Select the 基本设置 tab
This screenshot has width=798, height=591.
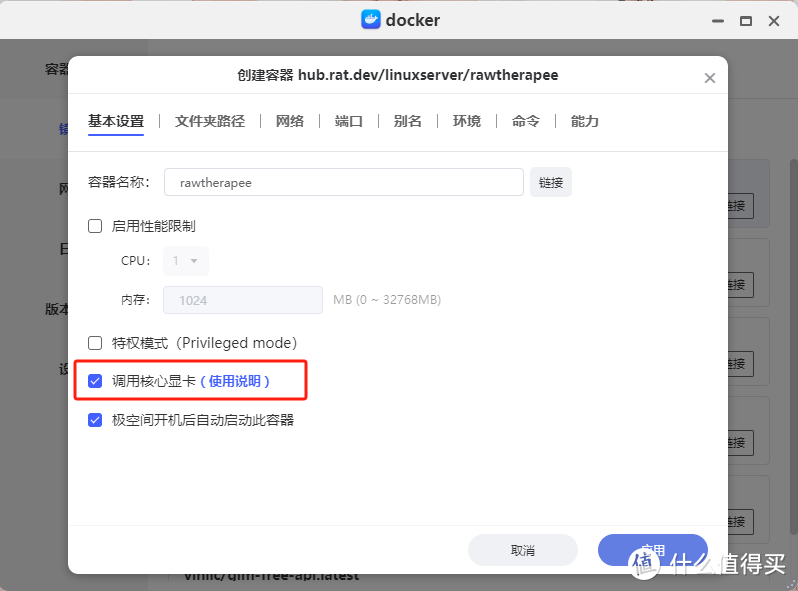116,121
